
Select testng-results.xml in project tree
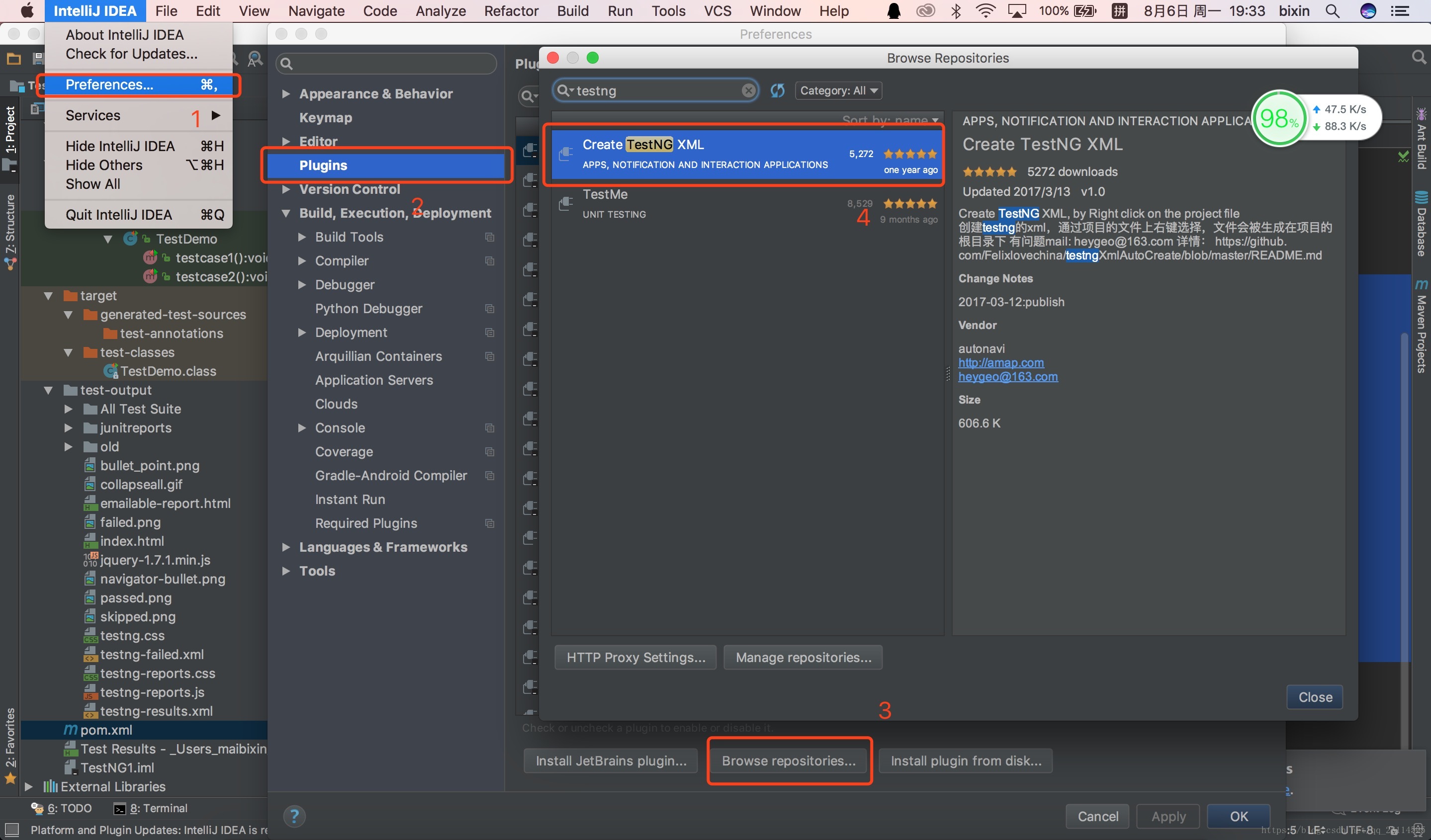(148, 711)
